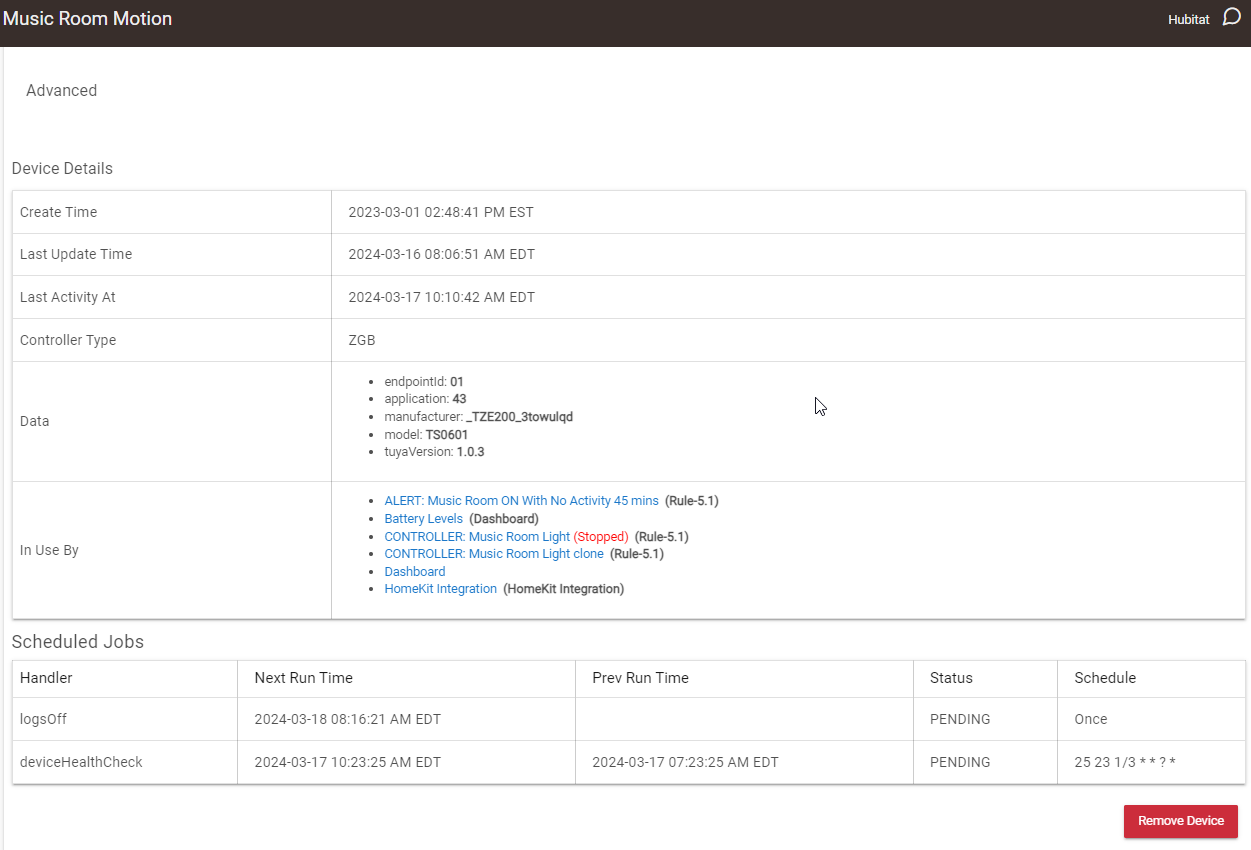Click the deviceHealthCheck cron schedule text
This screenshot has height=850, width=1251.
pos(1124,762)
